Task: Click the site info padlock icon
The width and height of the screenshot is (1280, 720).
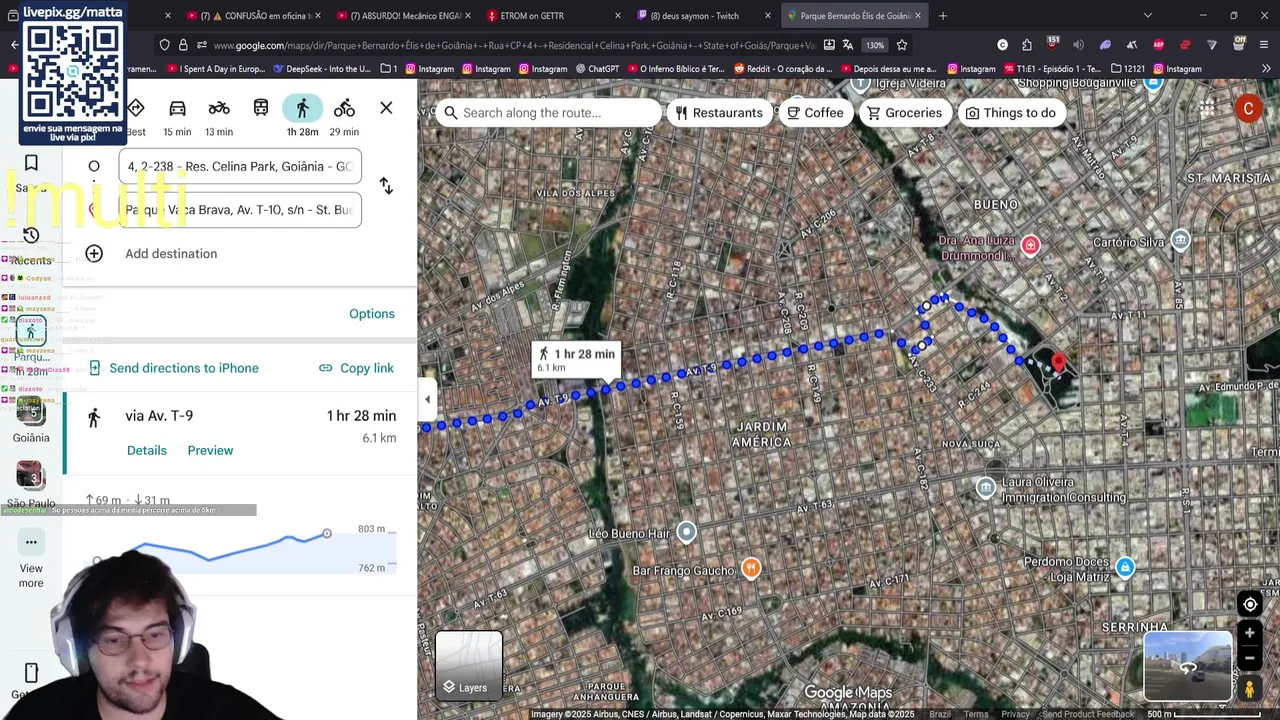Action: pyautogui.click(x=183, y=45)
